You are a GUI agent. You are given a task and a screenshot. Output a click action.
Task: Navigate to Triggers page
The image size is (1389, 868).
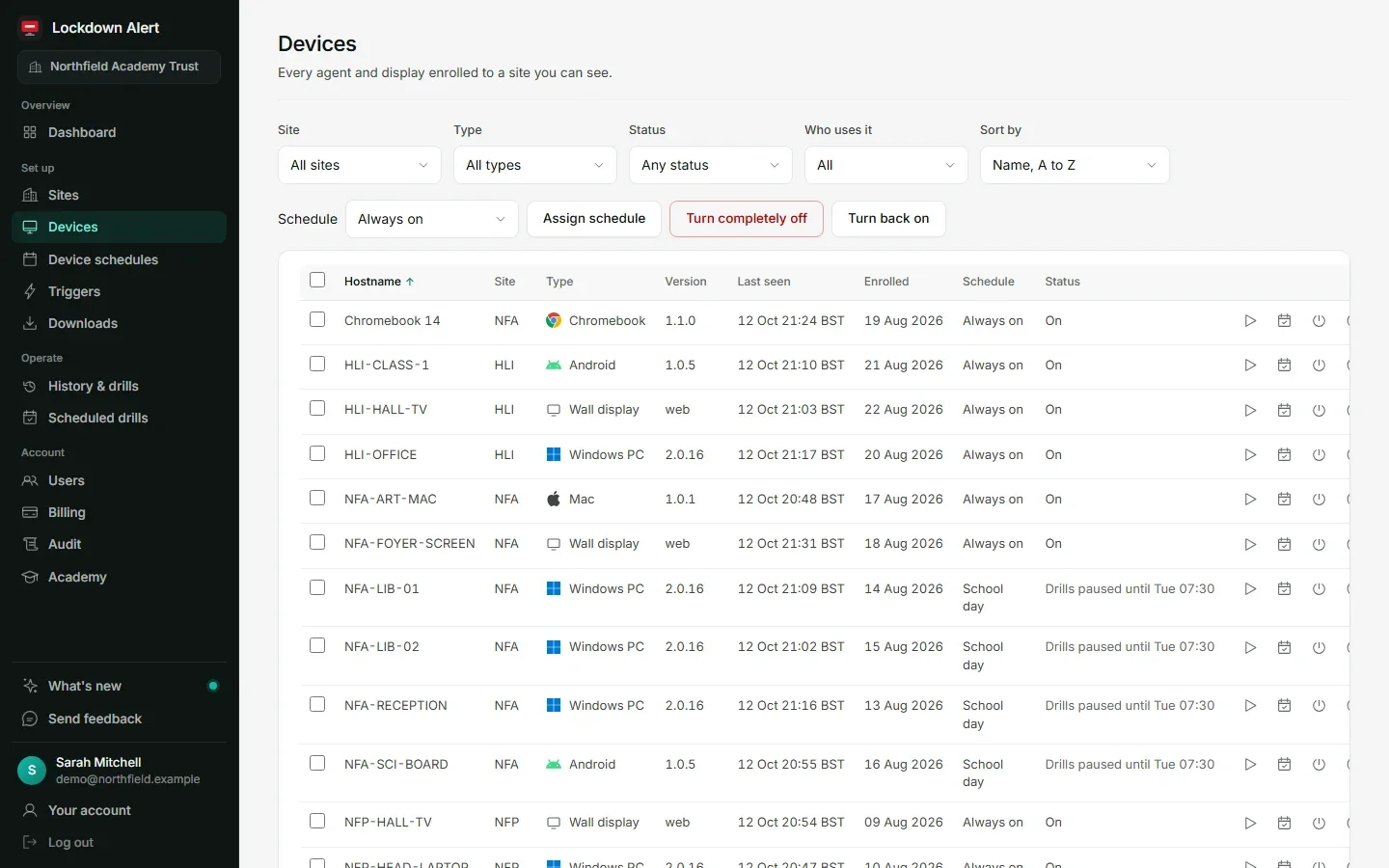pos(119,291)
